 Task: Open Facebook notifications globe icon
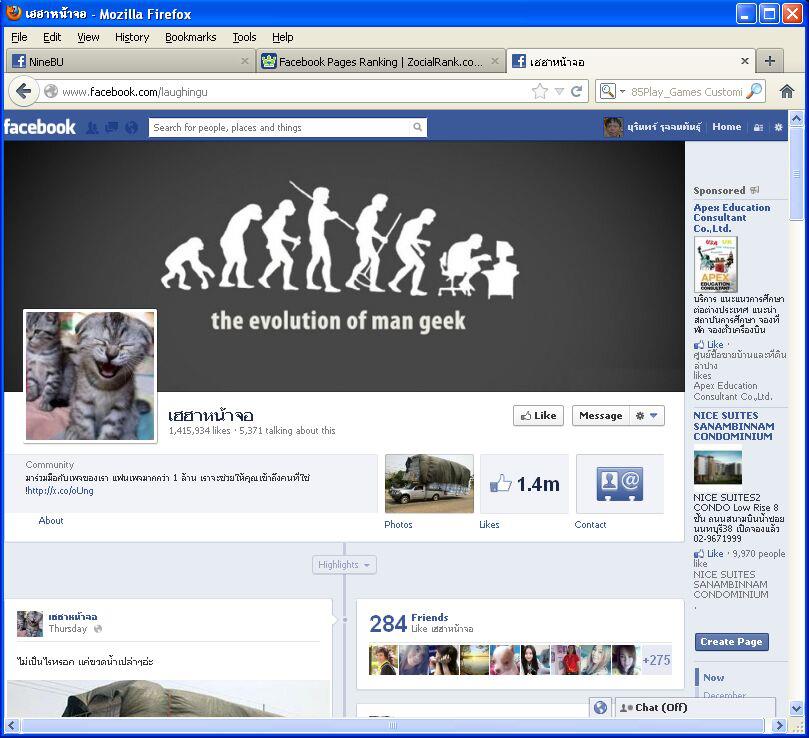coord(131,128)
